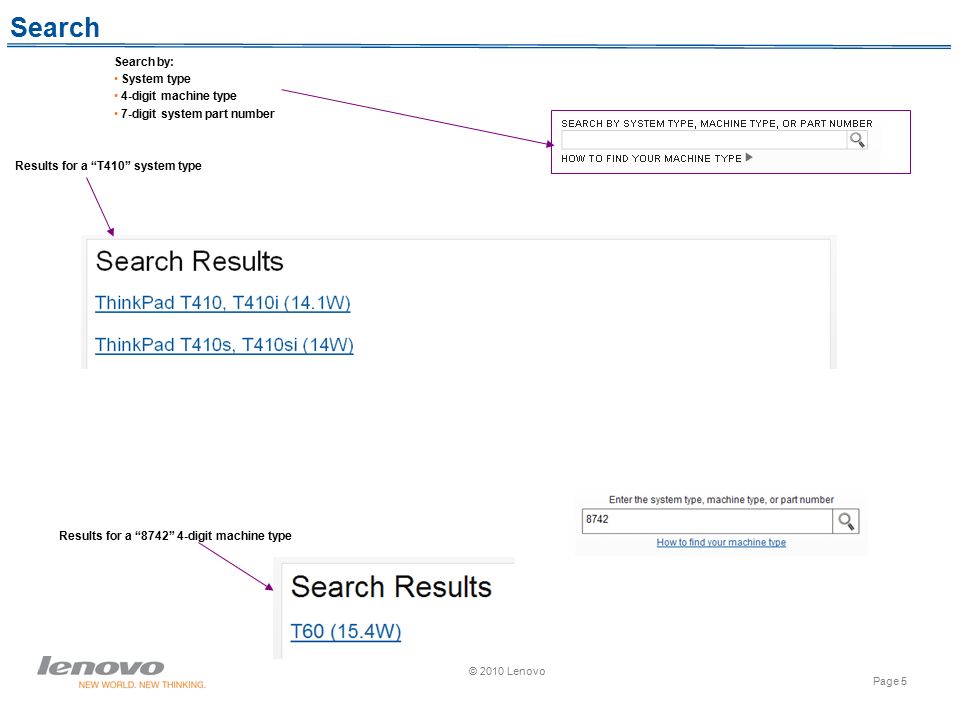Screen dimensions: 960x720
Task: Click the 'Page 5' page number
Action: 890,681
